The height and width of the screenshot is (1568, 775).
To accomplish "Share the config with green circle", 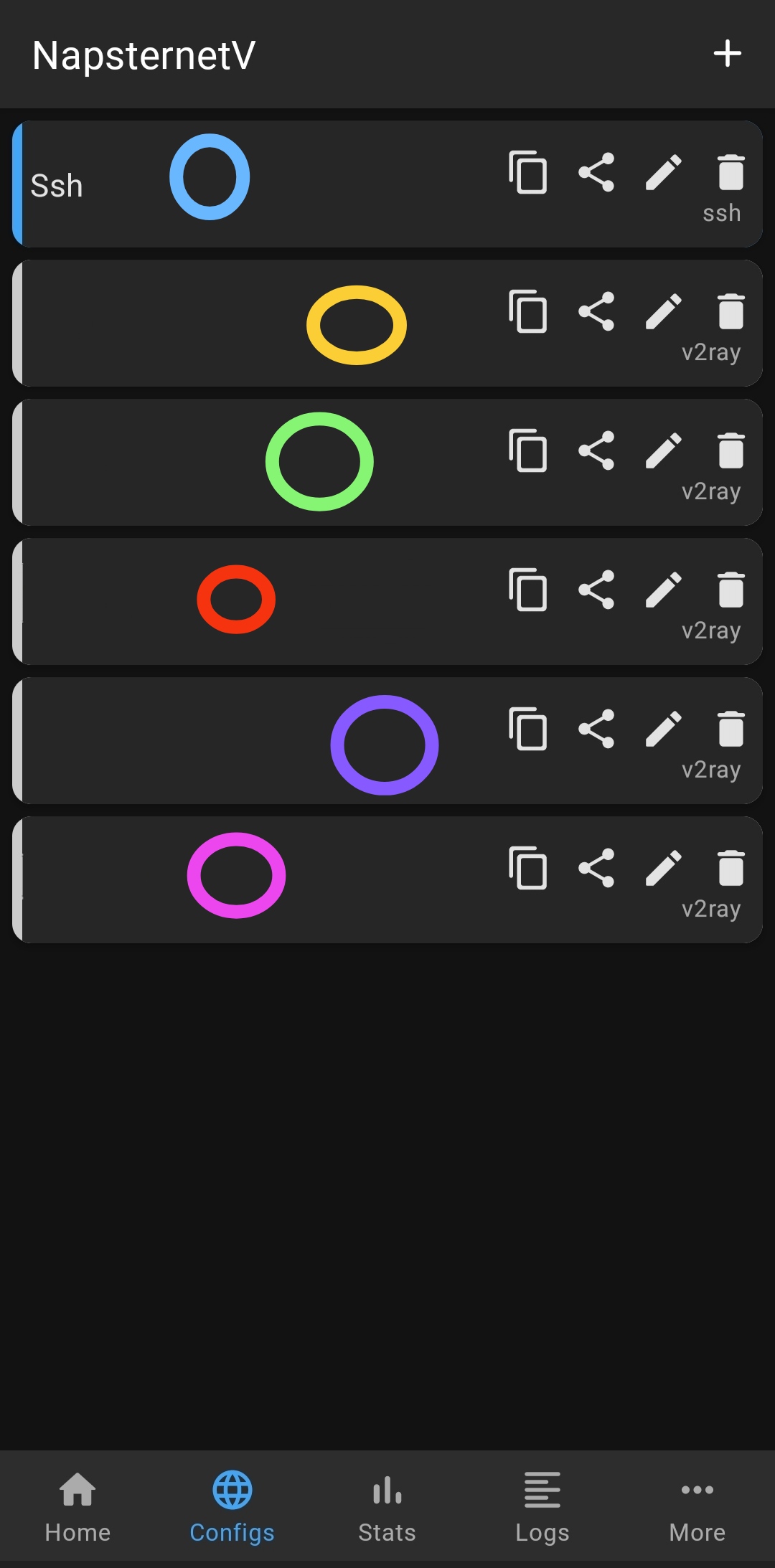I will click(596, 450).
